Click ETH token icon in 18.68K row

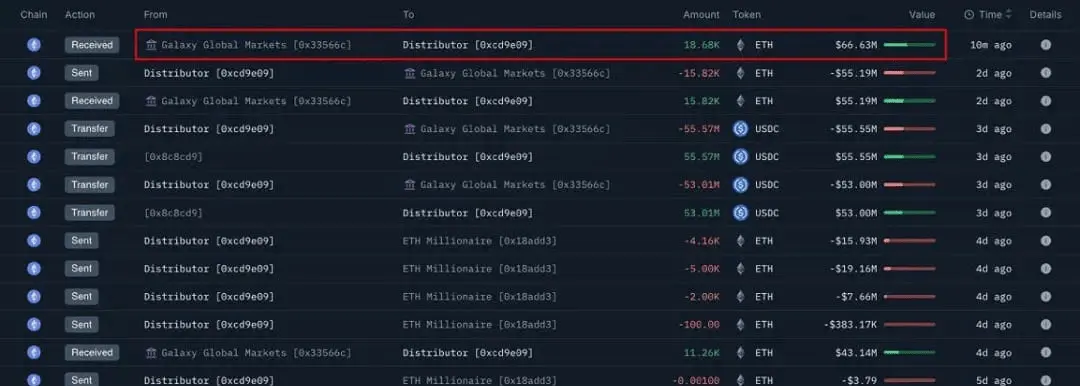pyautogui.click(x=740, y=45)
